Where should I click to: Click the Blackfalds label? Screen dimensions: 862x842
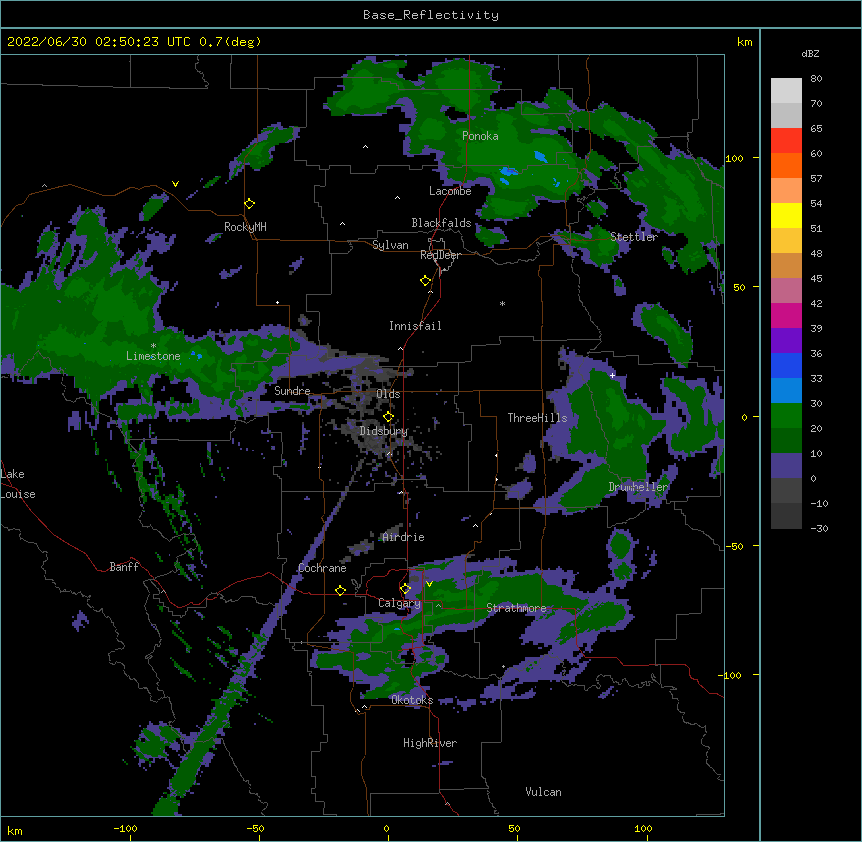coord(441,223)
